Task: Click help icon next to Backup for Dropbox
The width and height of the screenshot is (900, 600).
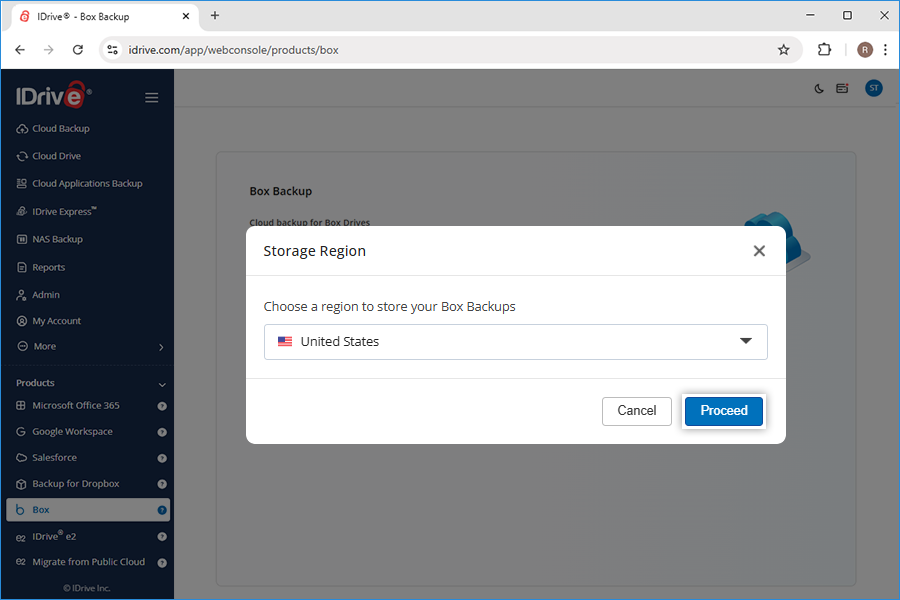Action: point(162,484)
